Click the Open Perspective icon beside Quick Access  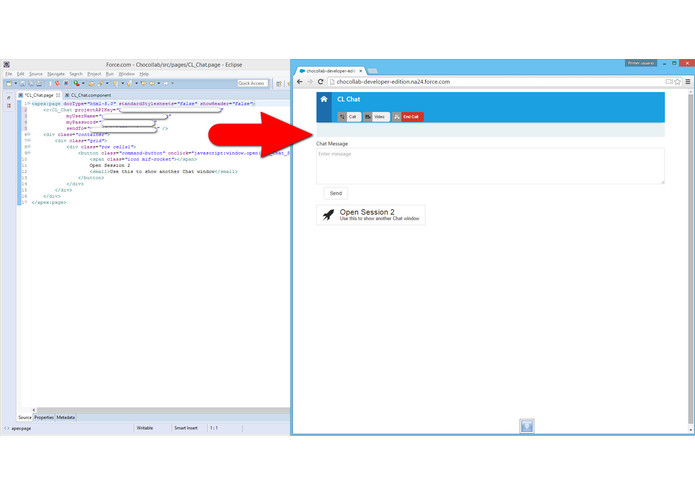[x=279, y=83]
